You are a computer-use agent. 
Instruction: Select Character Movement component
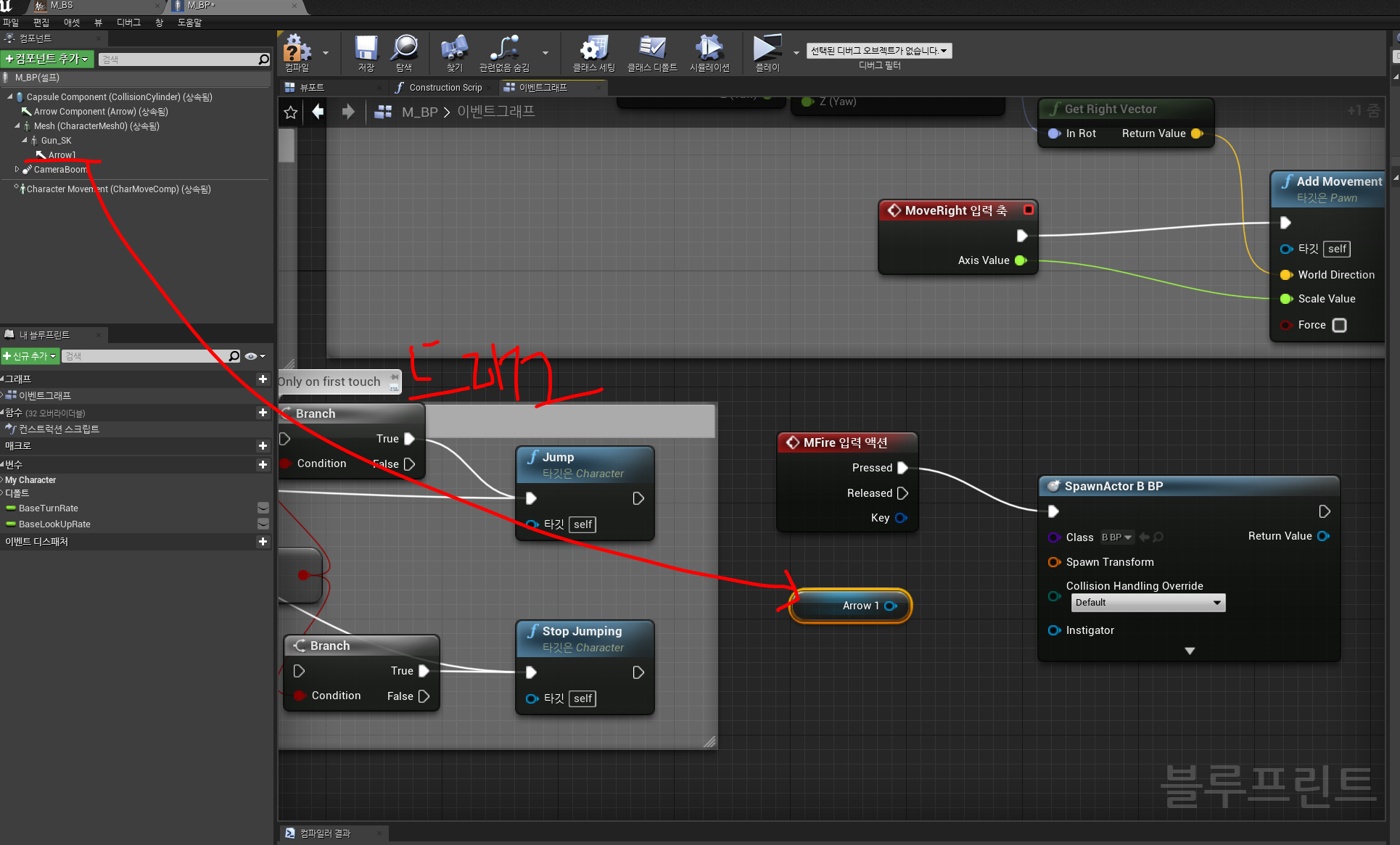(x=118, y=189)
